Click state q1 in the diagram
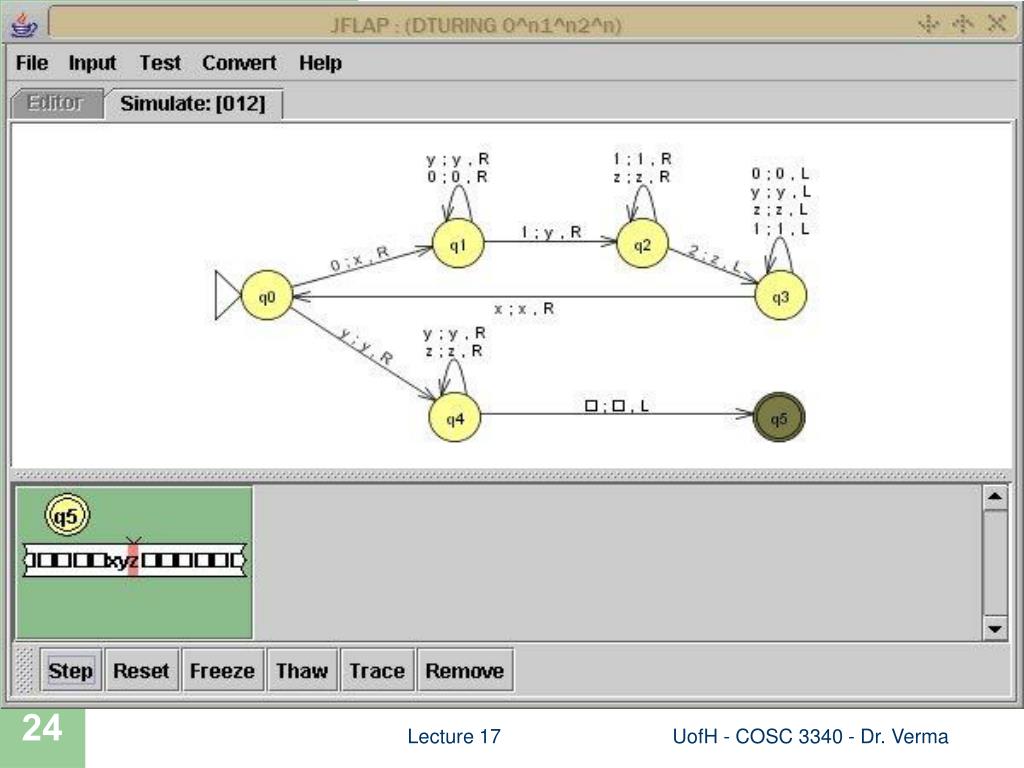Image resolution: width=1024 pixels, height=768 pixels. 458,244
